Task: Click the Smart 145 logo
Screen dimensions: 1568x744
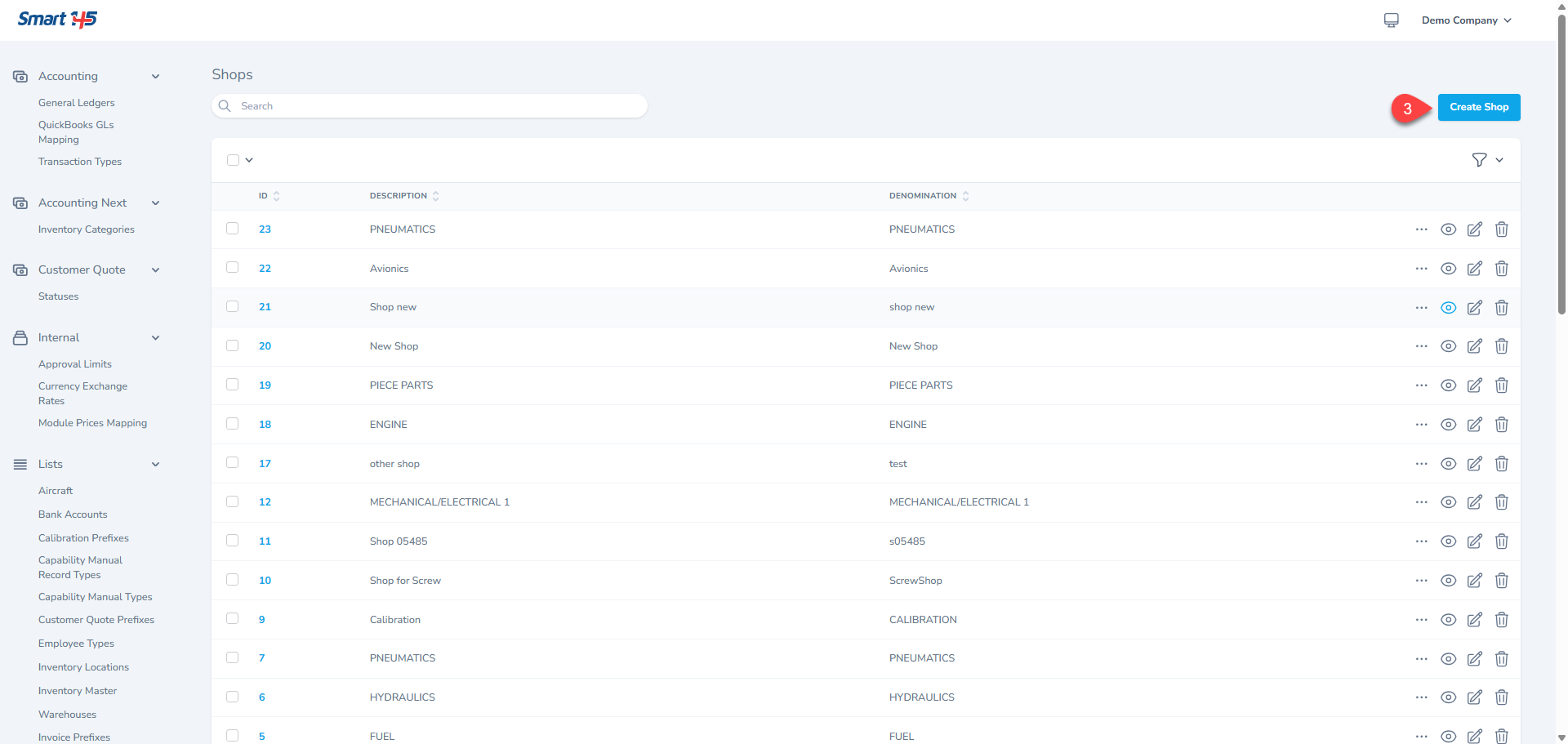Action: pyautogui.click(x=57, y=20)
